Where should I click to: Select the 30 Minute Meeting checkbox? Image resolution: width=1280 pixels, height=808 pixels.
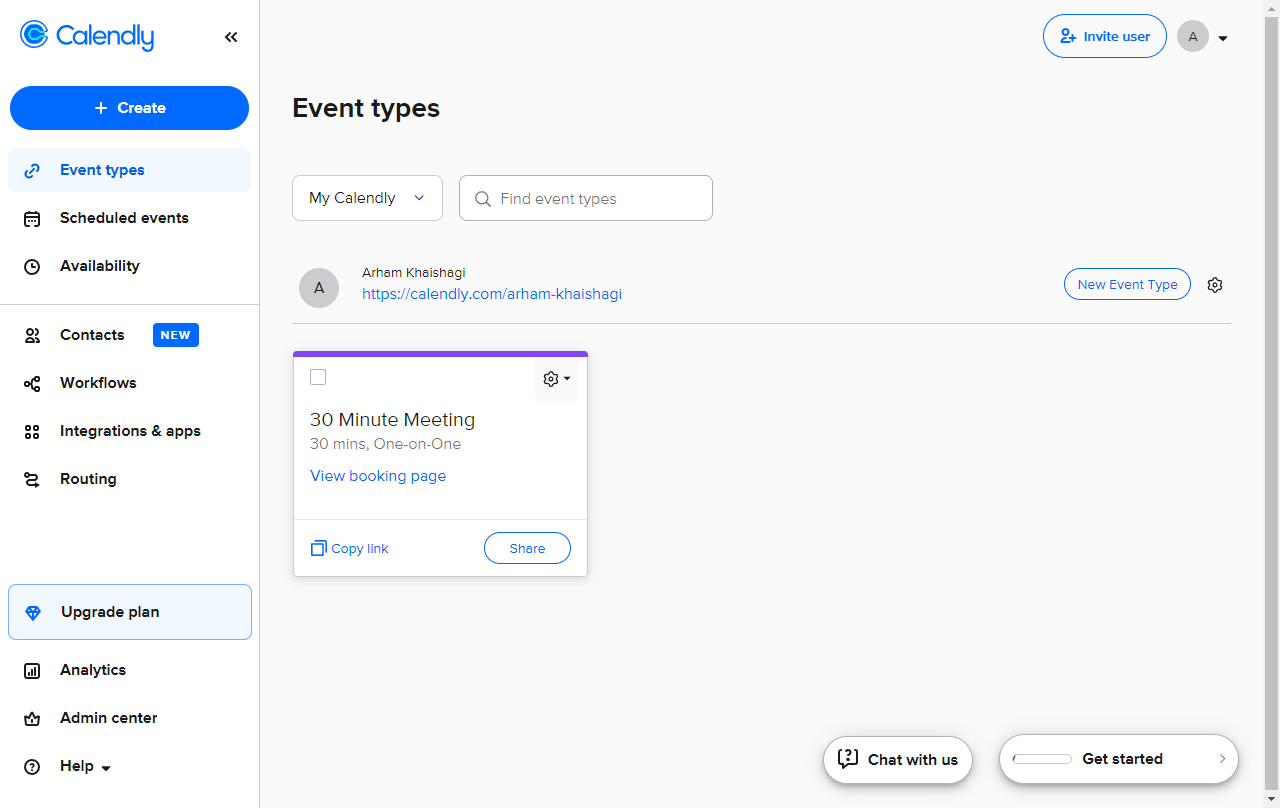pos(318,377)
